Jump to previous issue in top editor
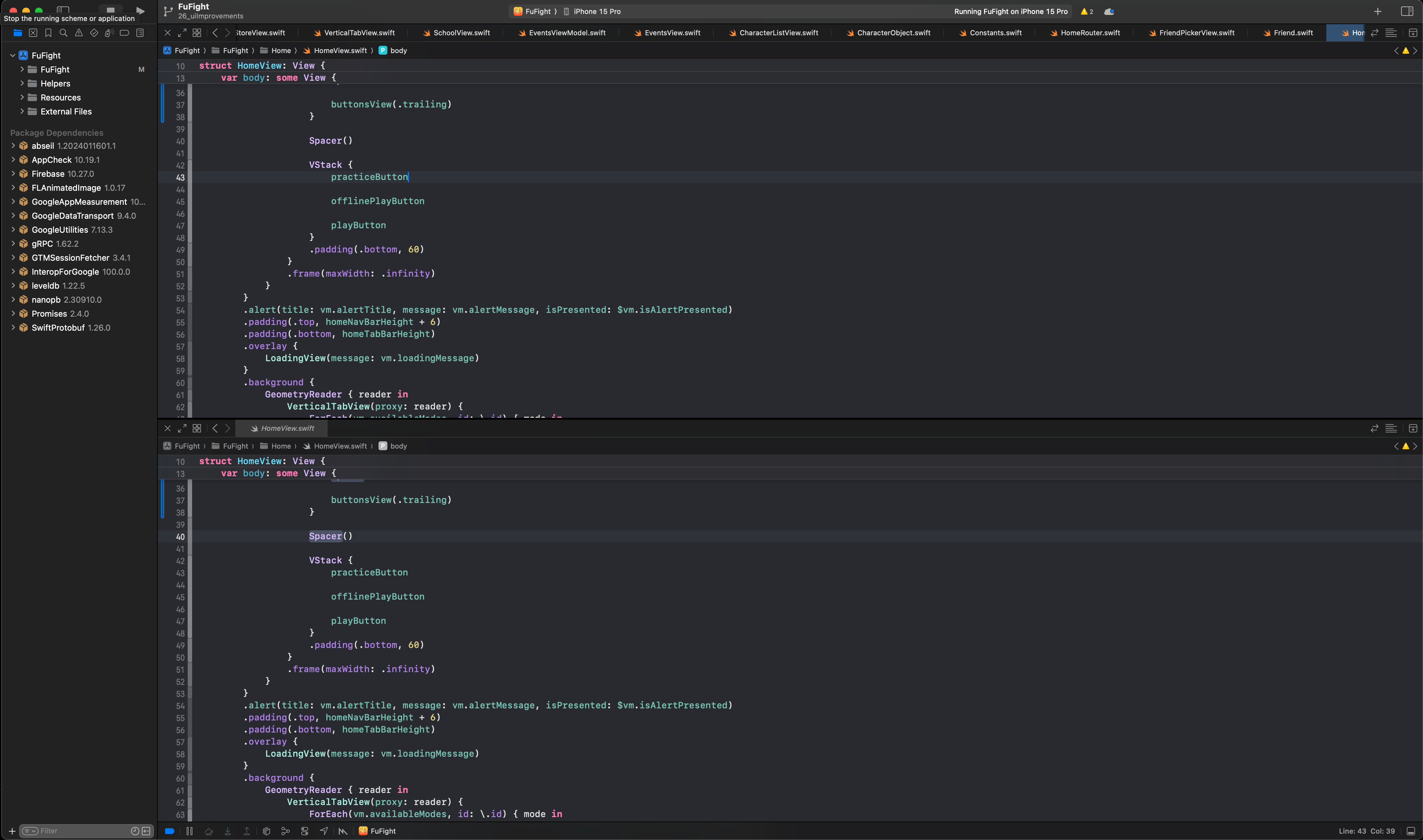Screen dimensions: 1423x840 pos(1396,51)
